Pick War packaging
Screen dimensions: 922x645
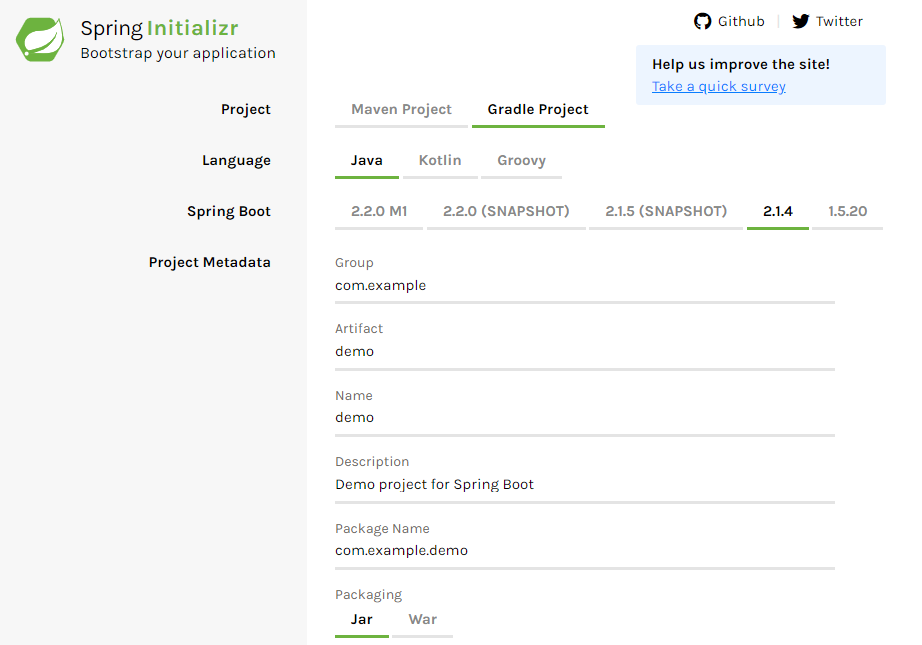click(423, 620)
